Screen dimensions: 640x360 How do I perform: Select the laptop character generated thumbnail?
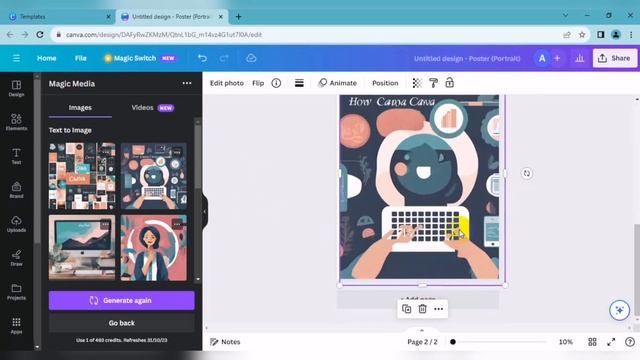153,176
